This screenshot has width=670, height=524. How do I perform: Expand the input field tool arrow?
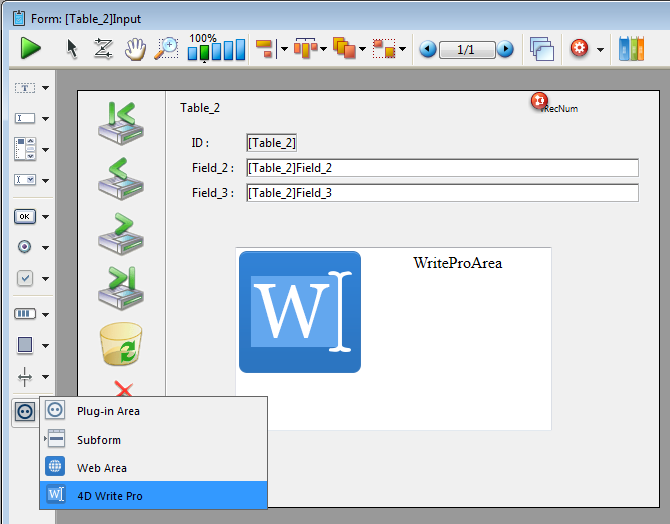click(45, 118)
